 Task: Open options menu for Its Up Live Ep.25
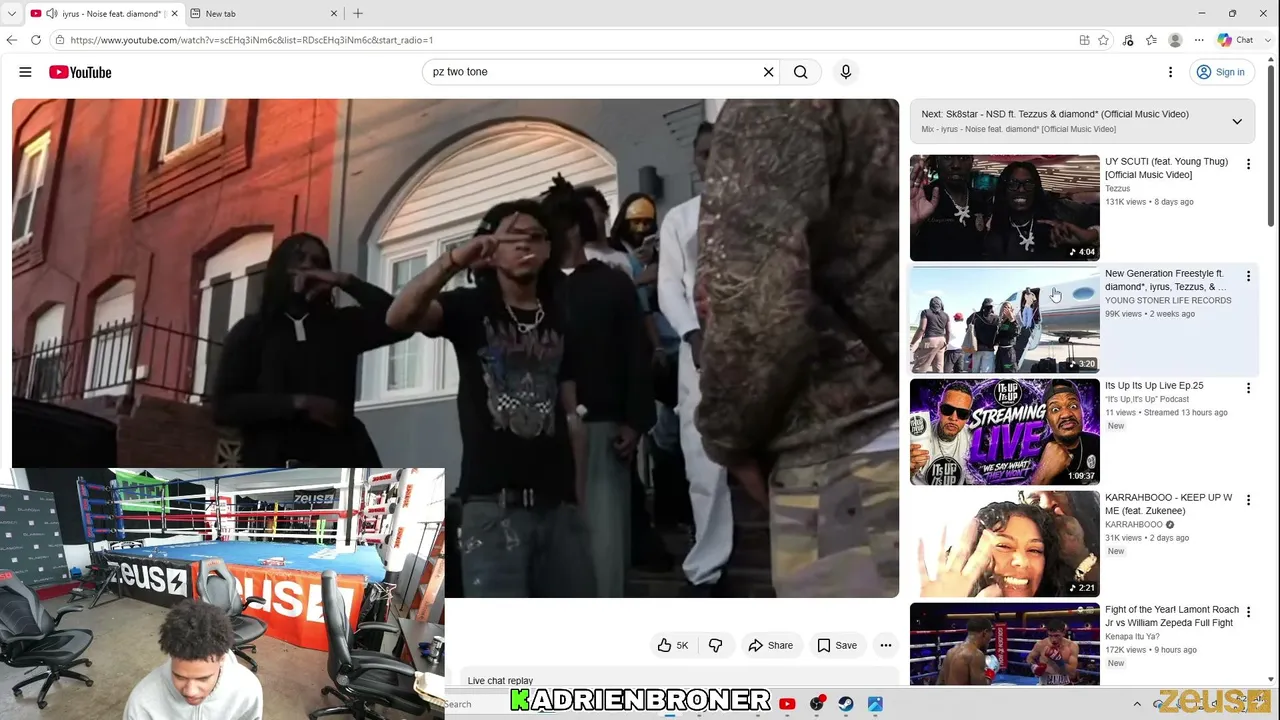coord(1248,388)
